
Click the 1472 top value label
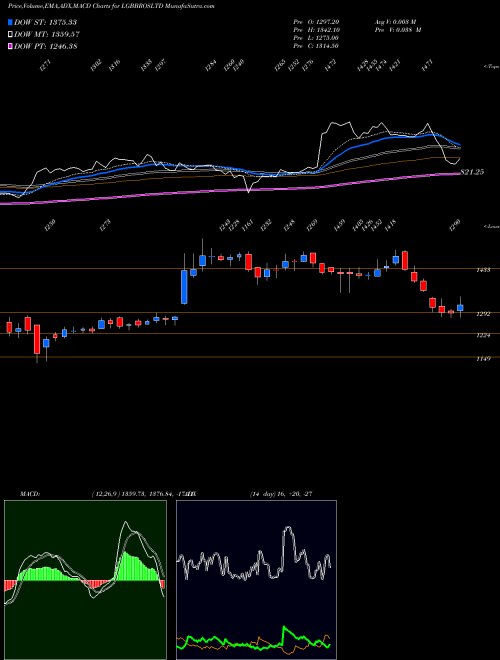330,65
